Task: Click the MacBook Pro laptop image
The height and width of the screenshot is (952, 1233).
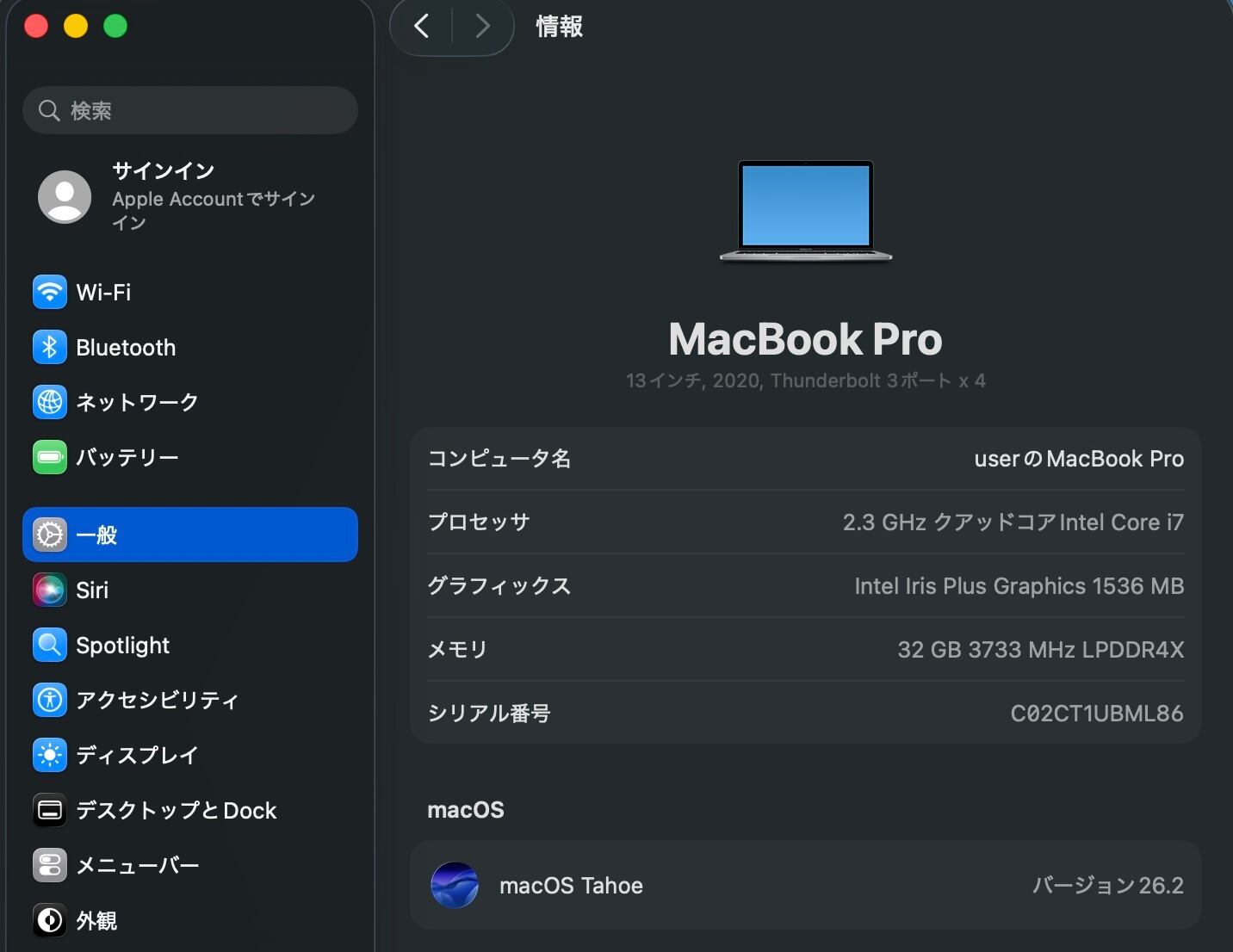Action: click(806, 210)
